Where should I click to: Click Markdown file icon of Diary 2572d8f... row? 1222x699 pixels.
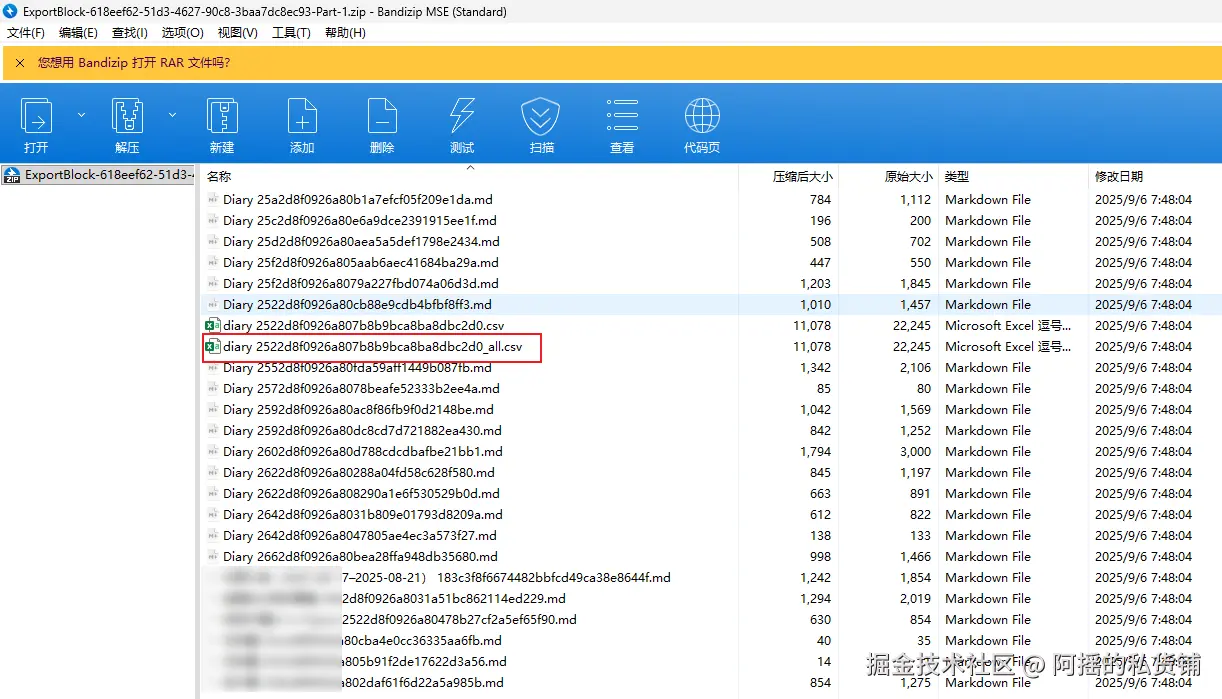[x=212, y=389]
